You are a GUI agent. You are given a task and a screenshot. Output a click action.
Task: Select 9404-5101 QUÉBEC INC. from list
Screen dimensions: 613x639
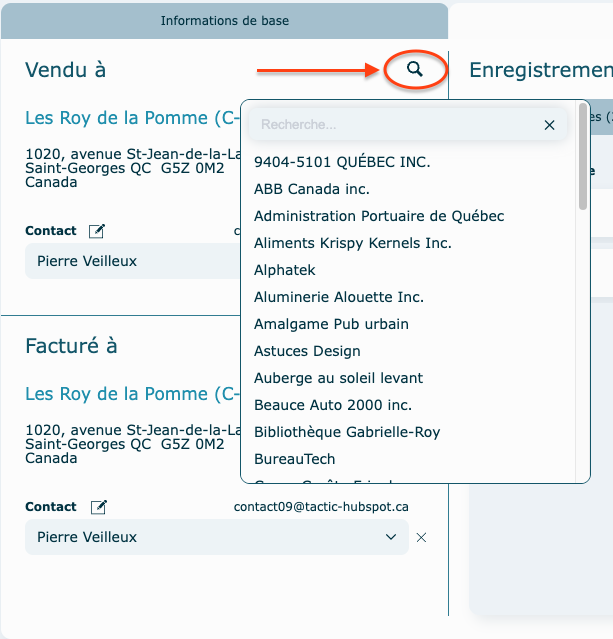[x=342, y=162]
